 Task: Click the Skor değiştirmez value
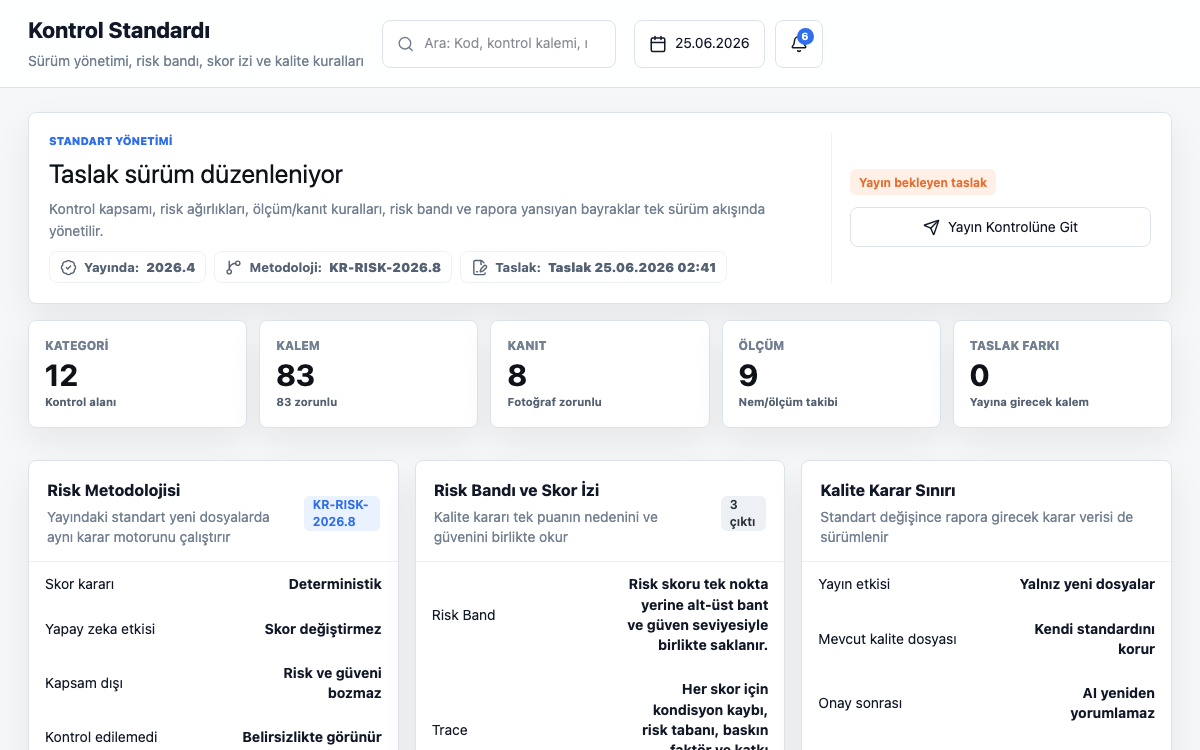[x=323, y=629]
